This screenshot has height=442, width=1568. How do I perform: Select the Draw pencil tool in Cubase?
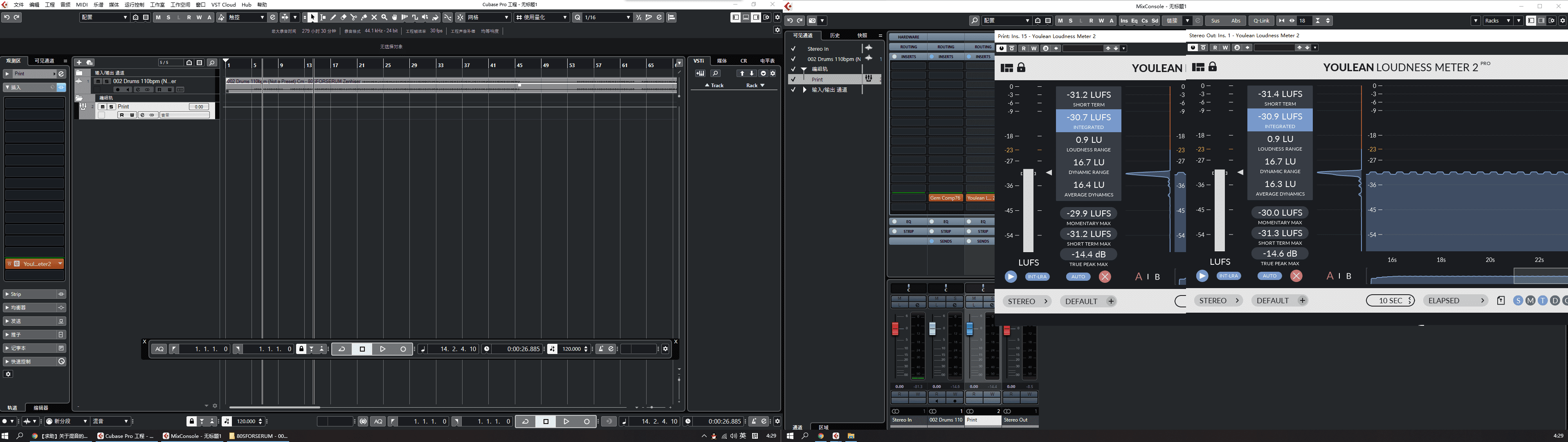(333, 18)
